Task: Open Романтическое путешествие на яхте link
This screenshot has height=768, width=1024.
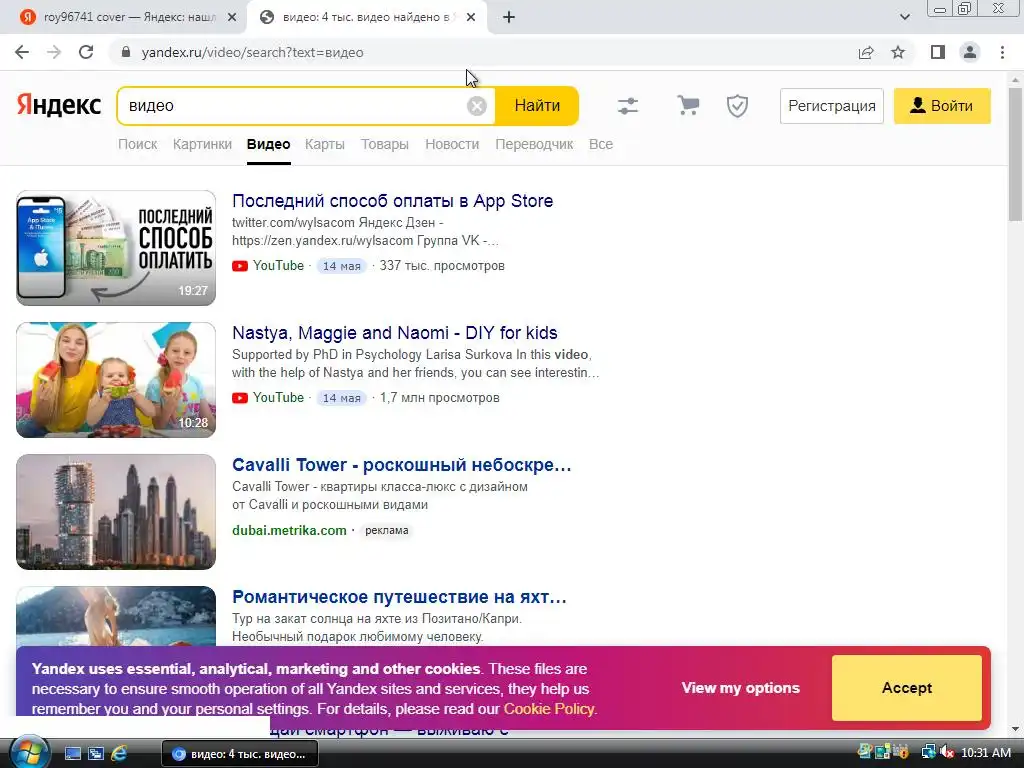Action: point(399,597)
